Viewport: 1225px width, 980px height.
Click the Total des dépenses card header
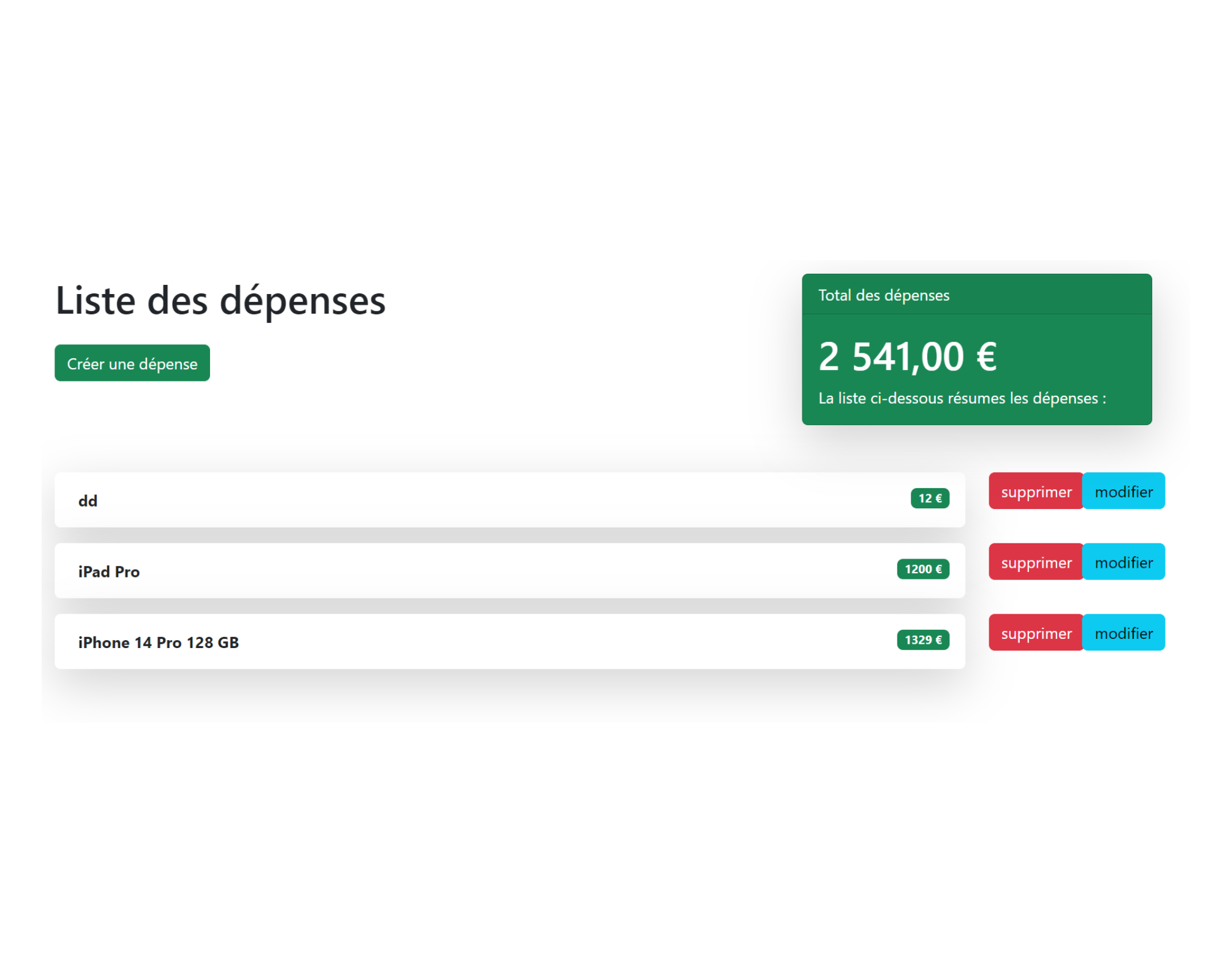(884, 295)
